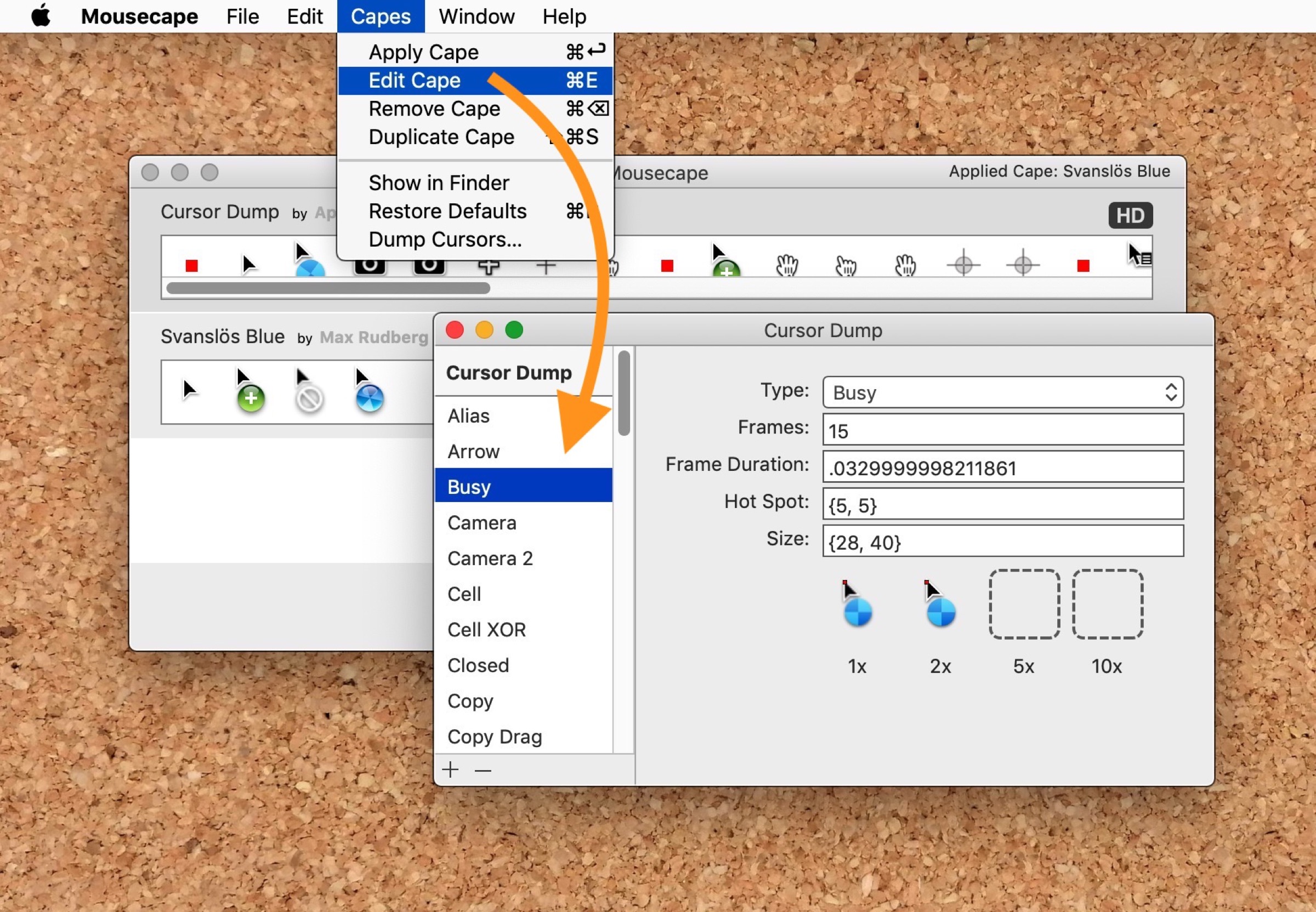Choose Dump Cursors… menu entry

[x=445, y=240]
